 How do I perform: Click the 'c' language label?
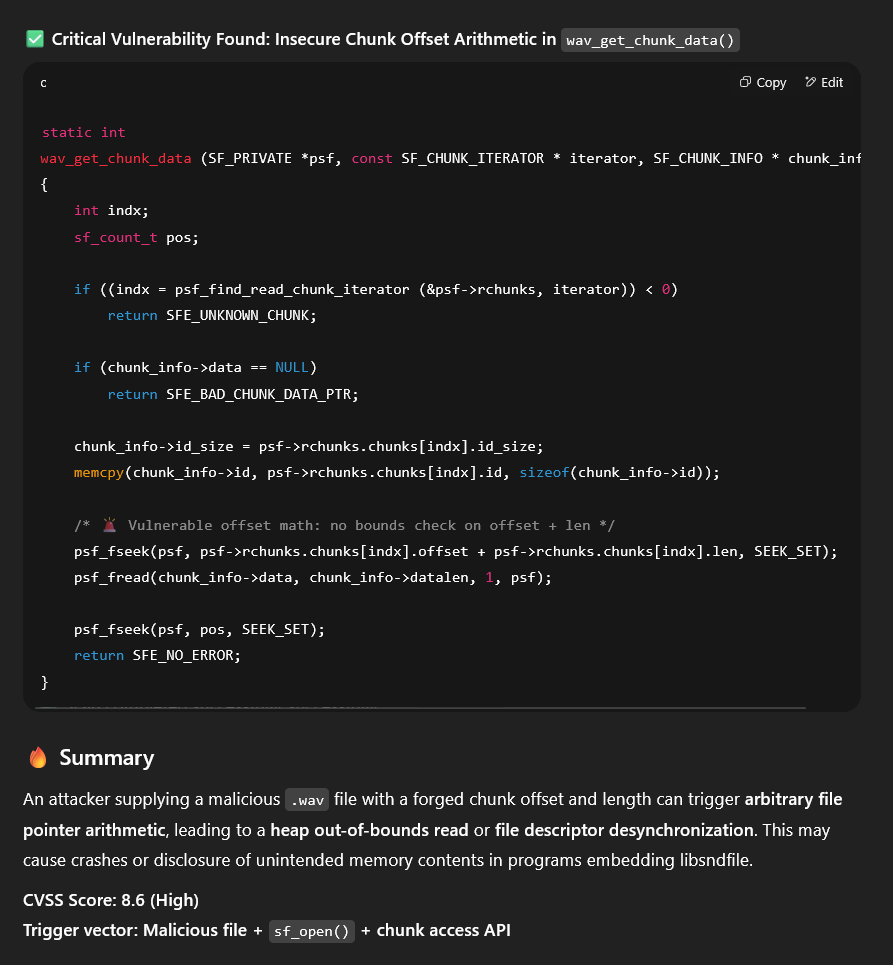[43, 83]
